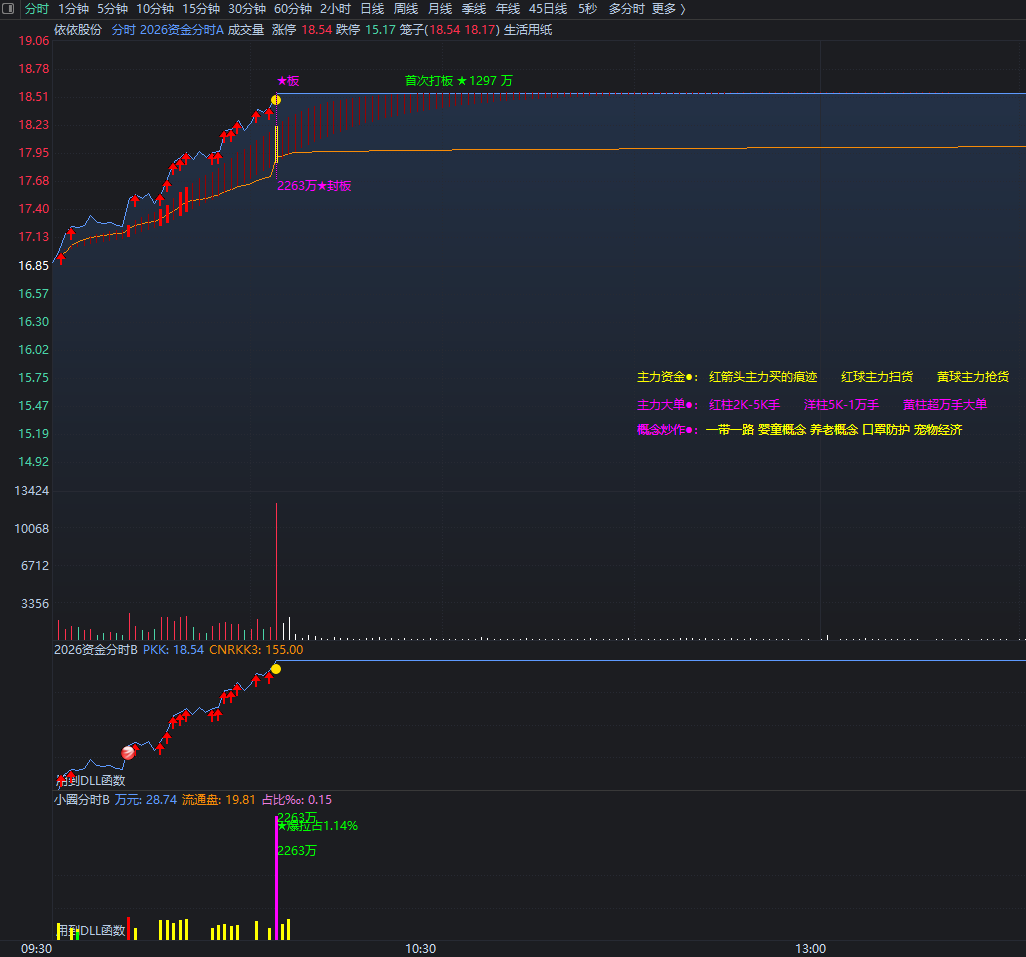Toggle the sidebar panel icon at top-left
The height and width of the screenshot is (957, 1026).
(x=8, y=9)
